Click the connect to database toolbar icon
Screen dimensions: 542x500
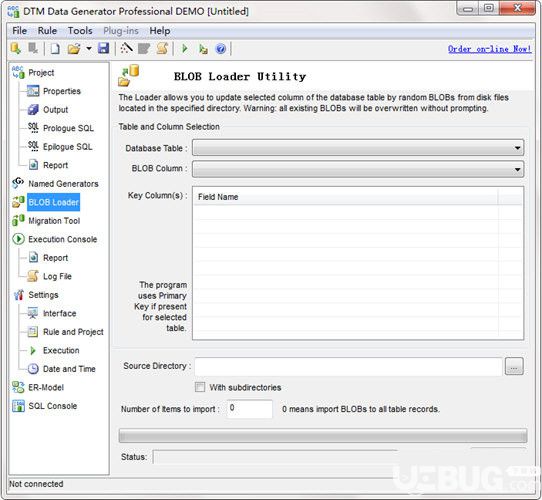(16, 48)
